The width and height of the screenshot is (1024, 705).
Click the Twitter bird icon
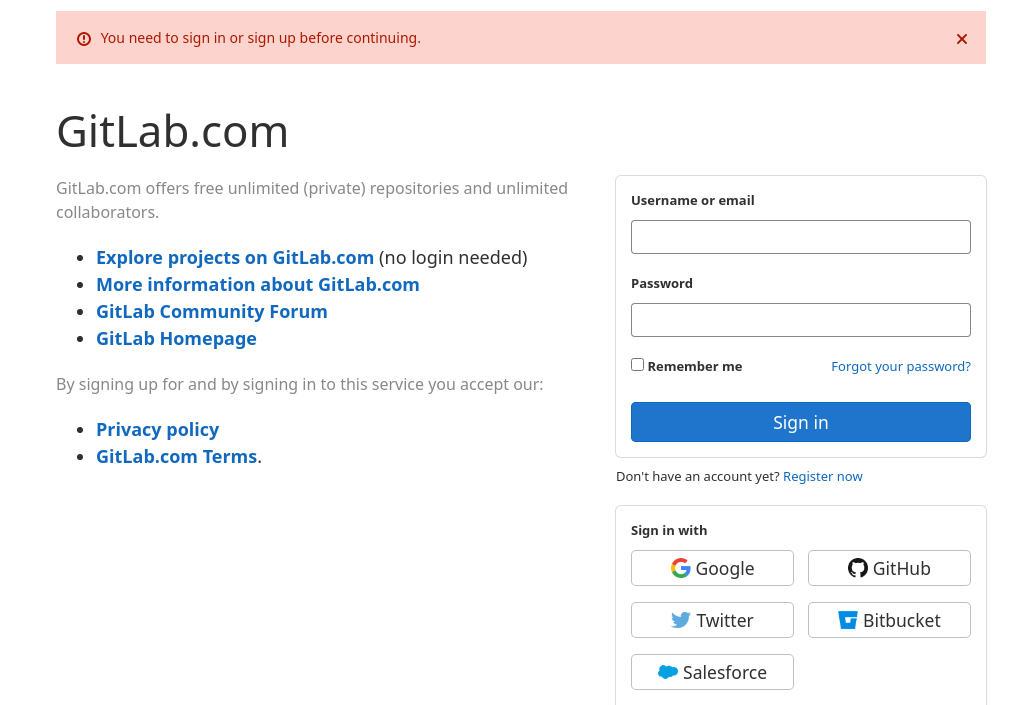click(680, 619)
